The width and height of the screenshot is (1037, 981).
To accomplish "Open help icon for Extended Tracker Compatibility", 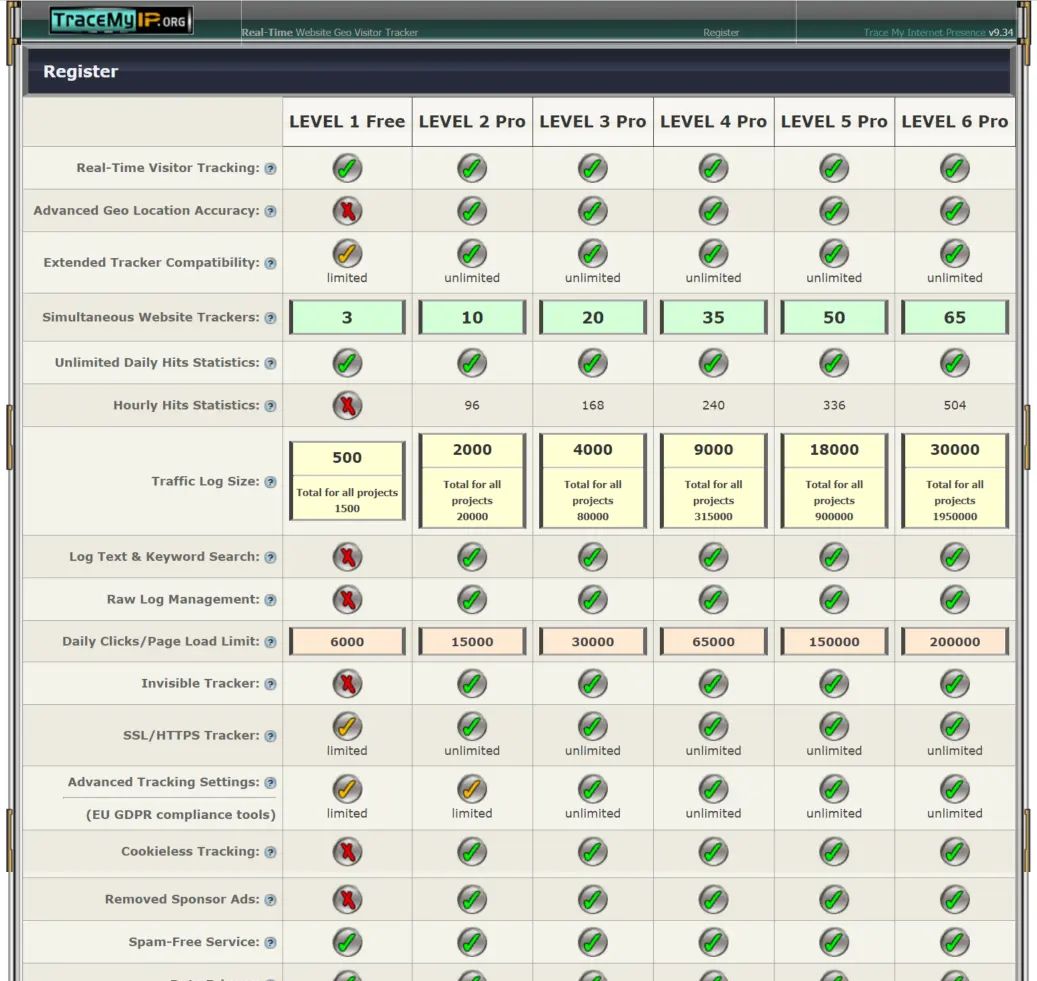I will [x=270, y=263].
